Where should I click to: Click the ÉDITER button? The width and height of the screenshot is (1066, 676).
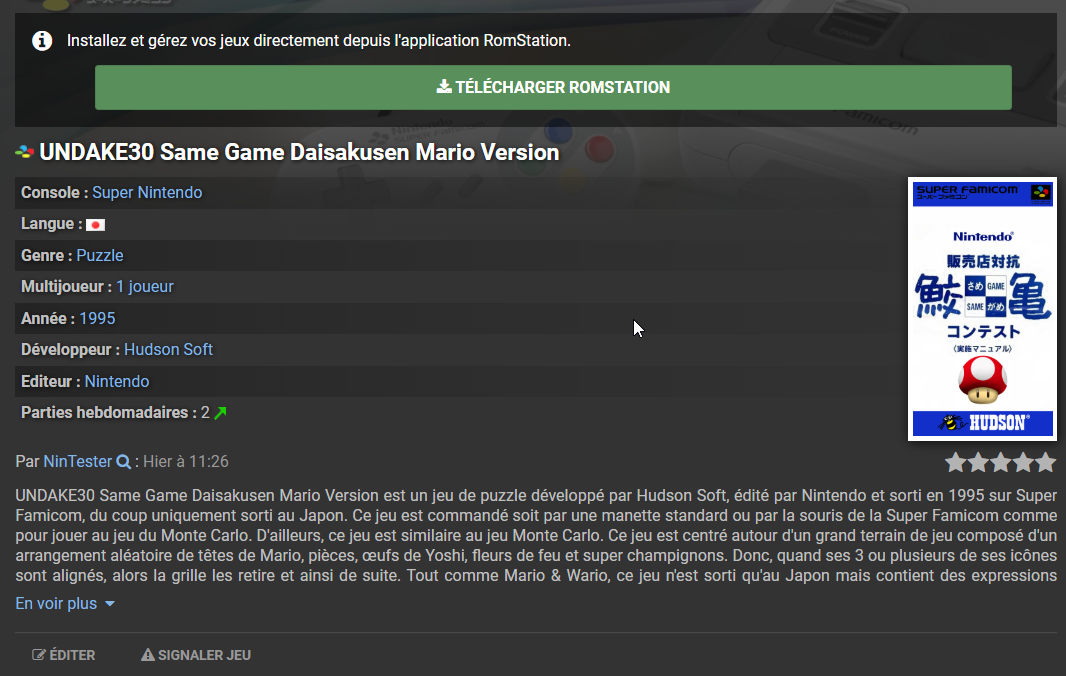coord(64,655)
